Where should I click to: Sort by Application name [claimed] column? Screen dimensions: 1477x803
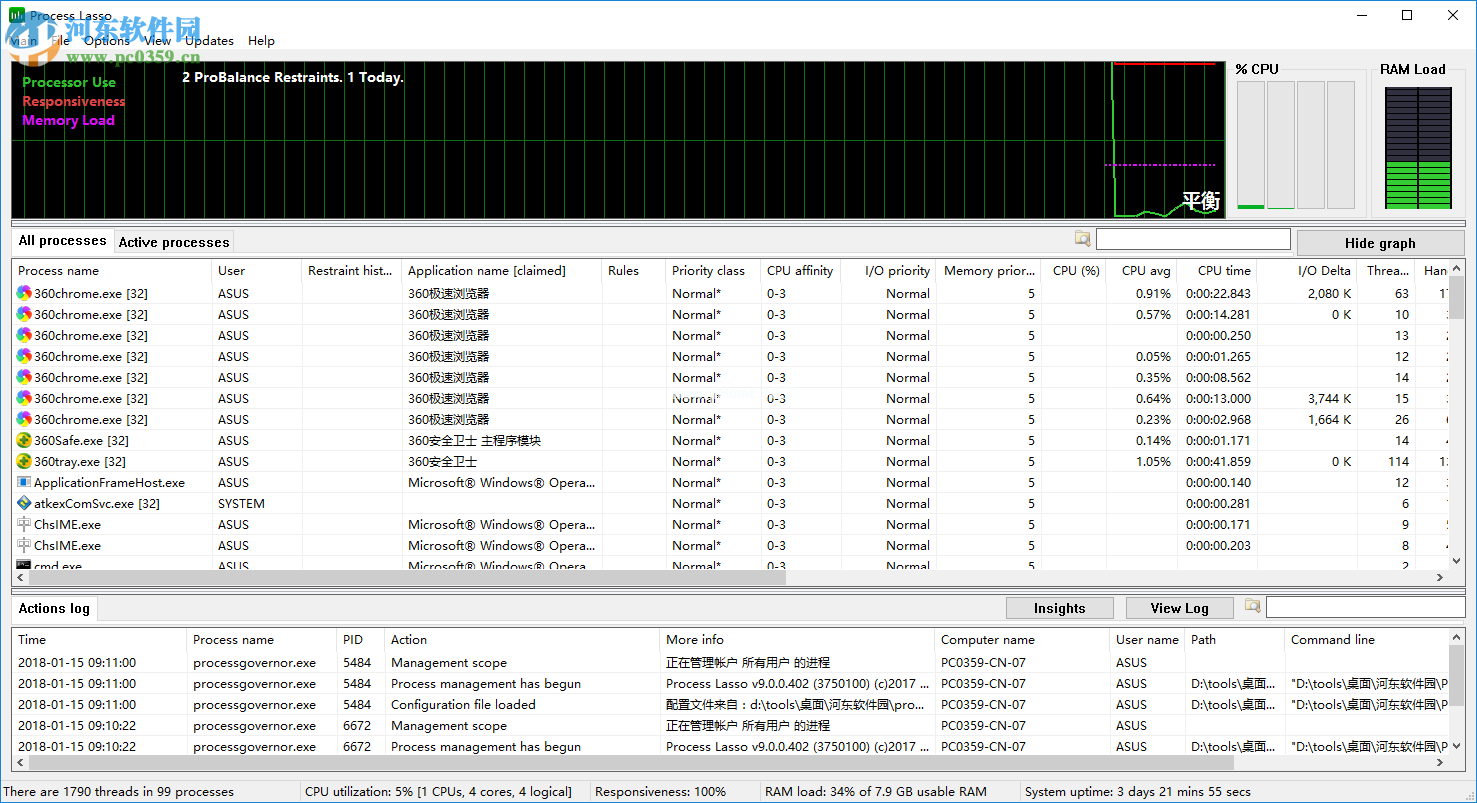pyautogui.click(x=502, y=271)
